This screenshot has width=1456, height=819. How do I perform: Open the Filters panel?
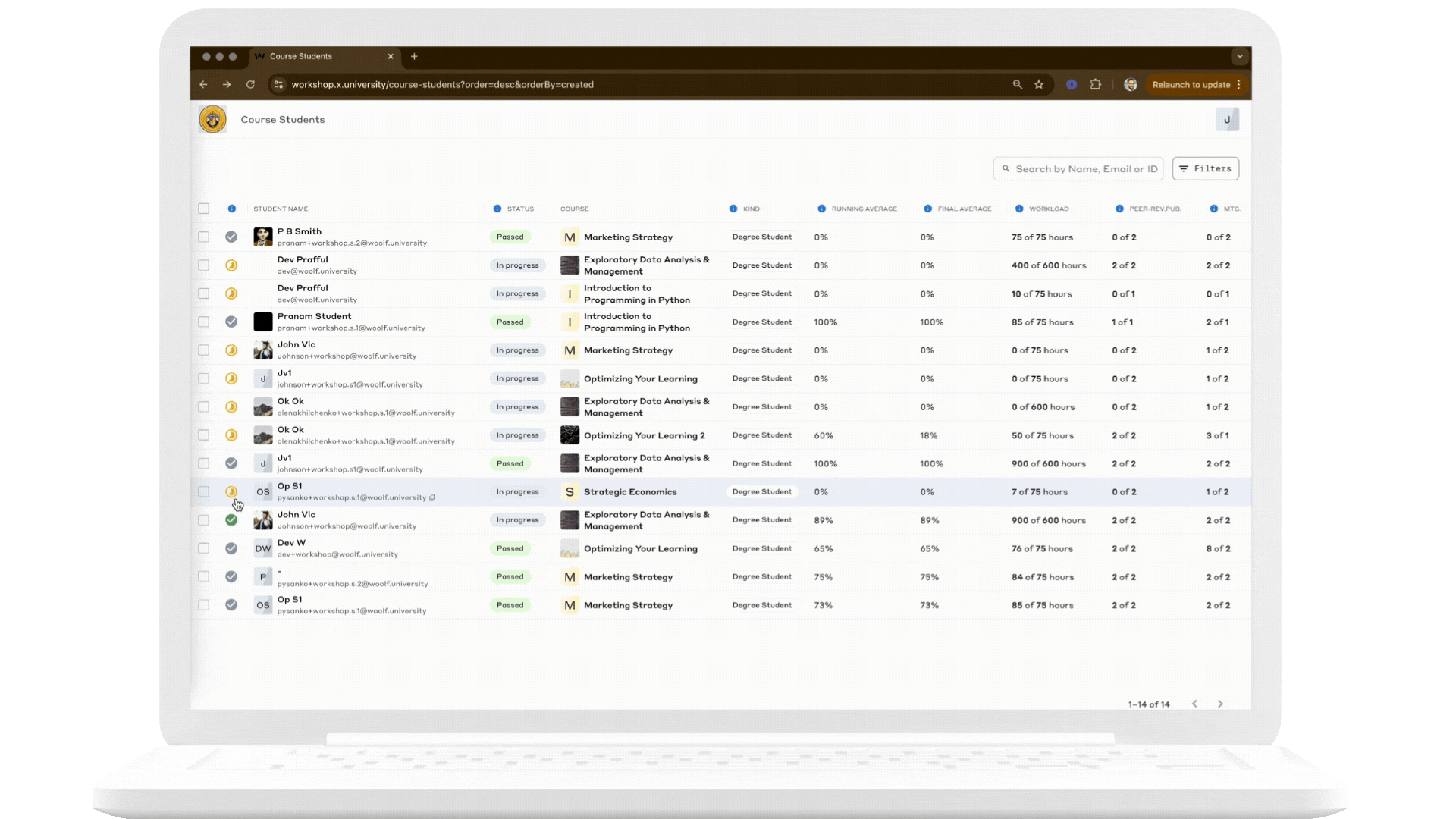[1205, 168]
